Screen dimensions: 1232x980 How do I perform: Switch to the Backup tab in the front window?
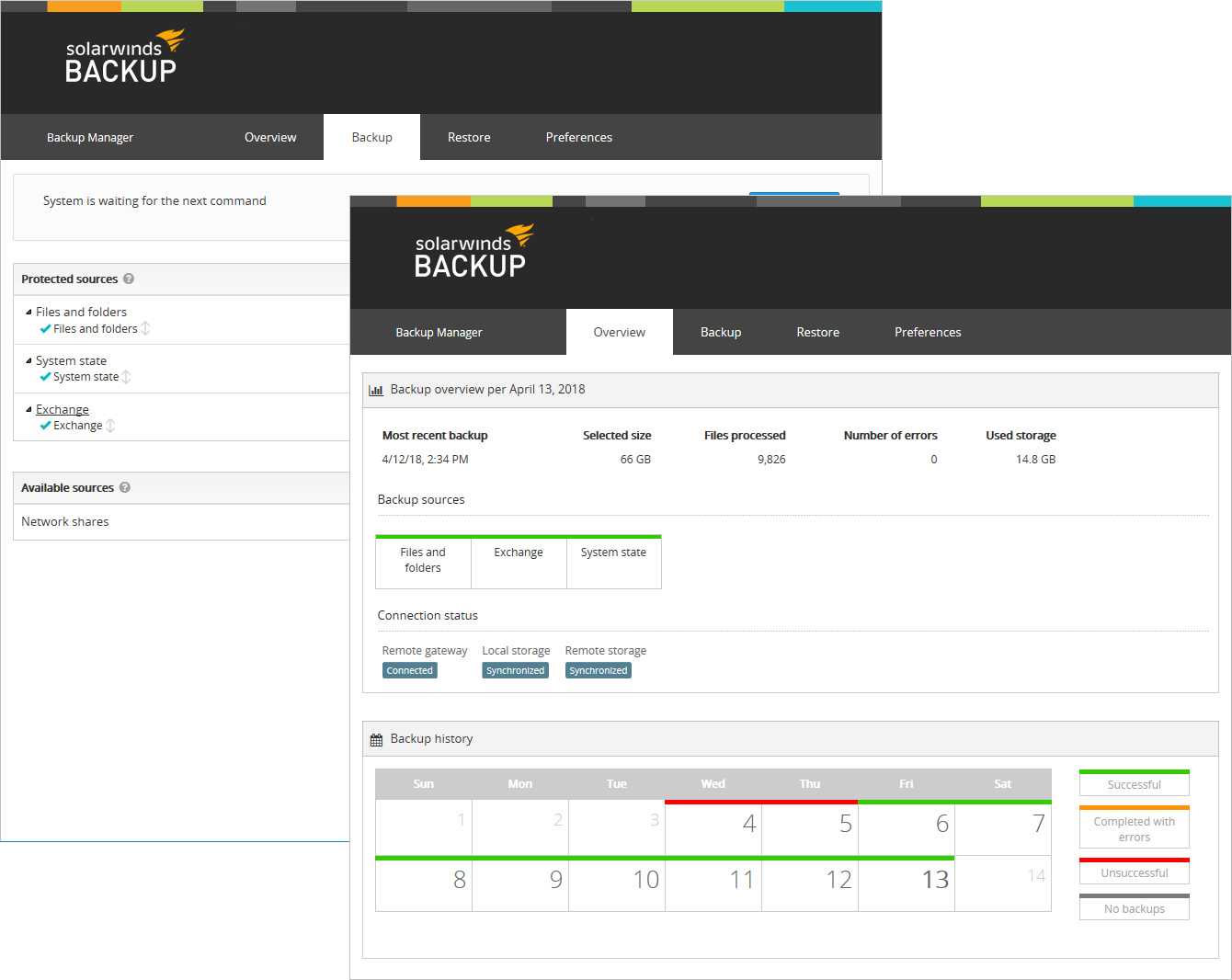pyautogui.click(x=721, y=332)
